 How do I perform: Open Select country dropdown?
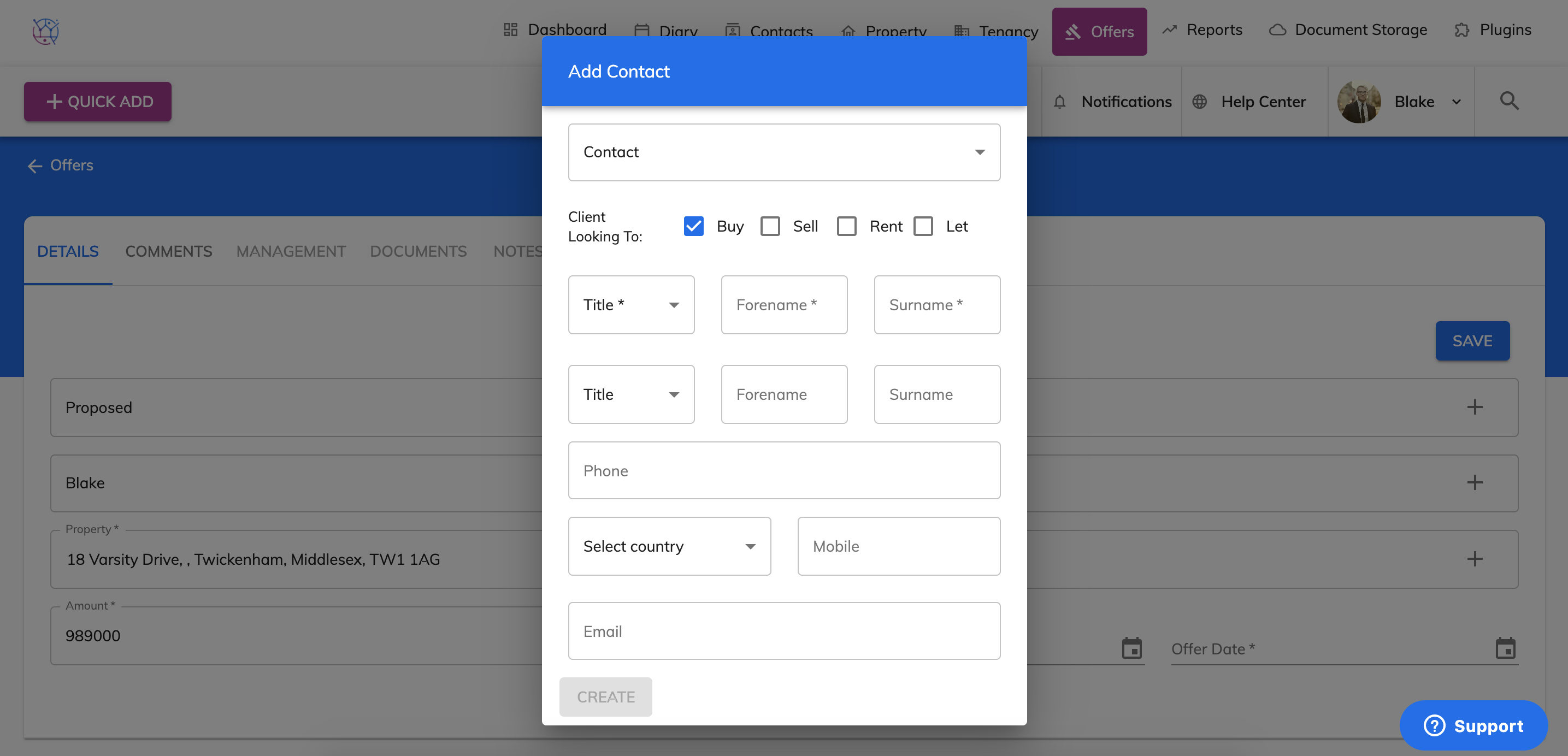click(x=669, y=547)
